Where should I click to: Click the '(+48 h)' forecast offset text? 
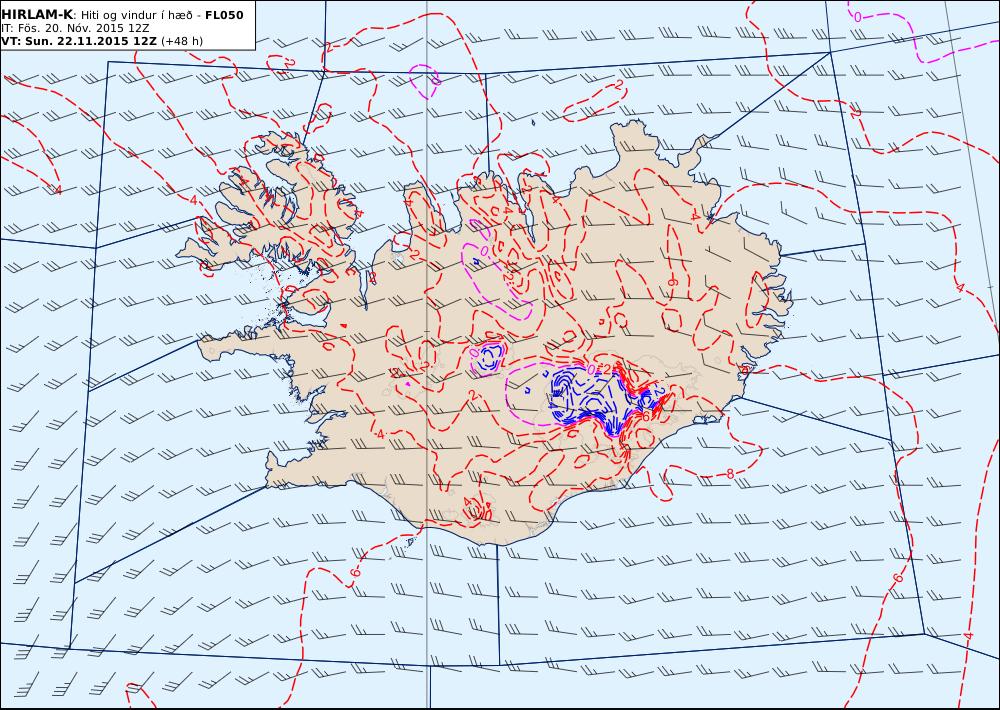click(182, 41)
